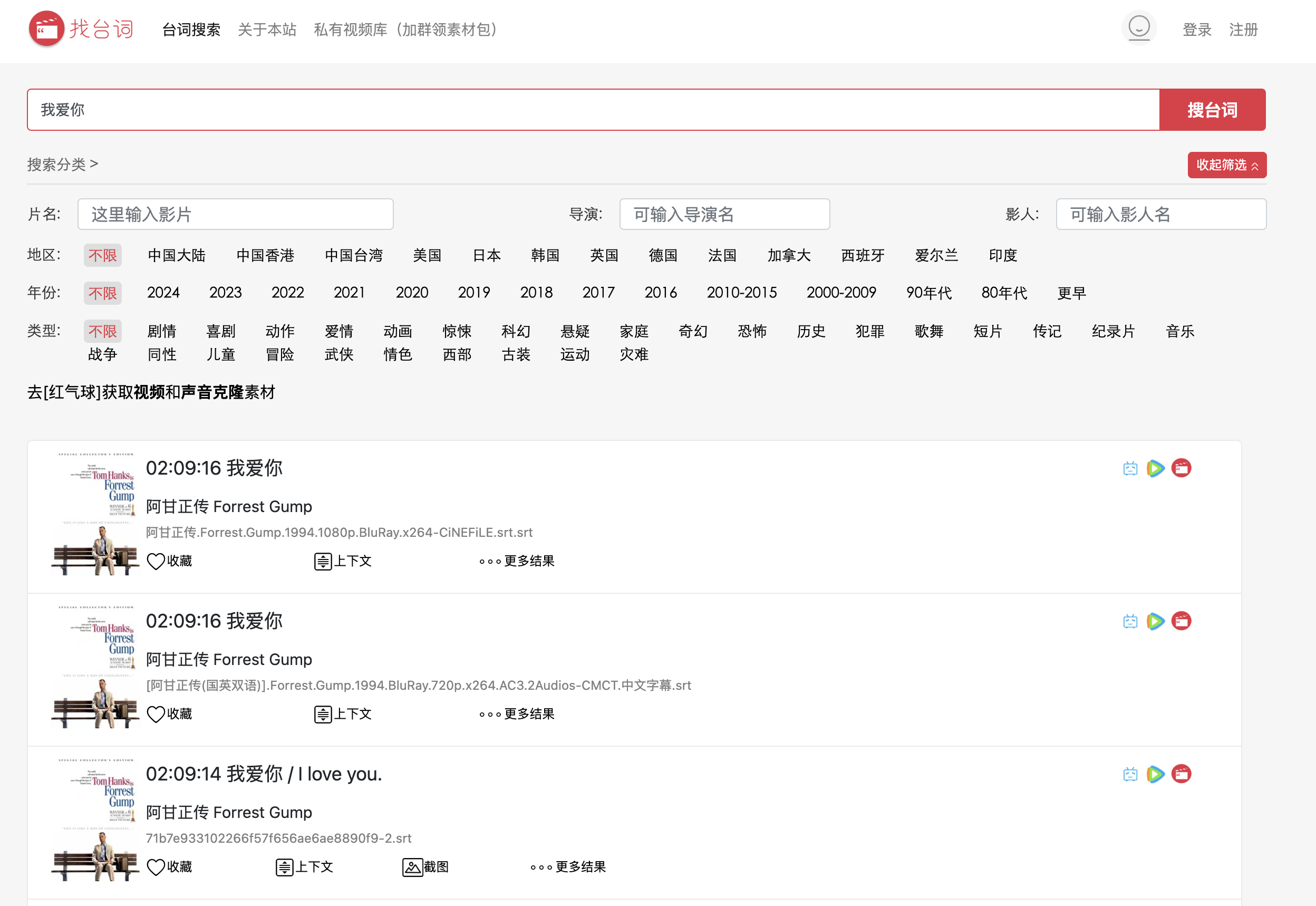Click the user avatar smiley icon
The image size is (1316, 906).
click(1139, 27)
